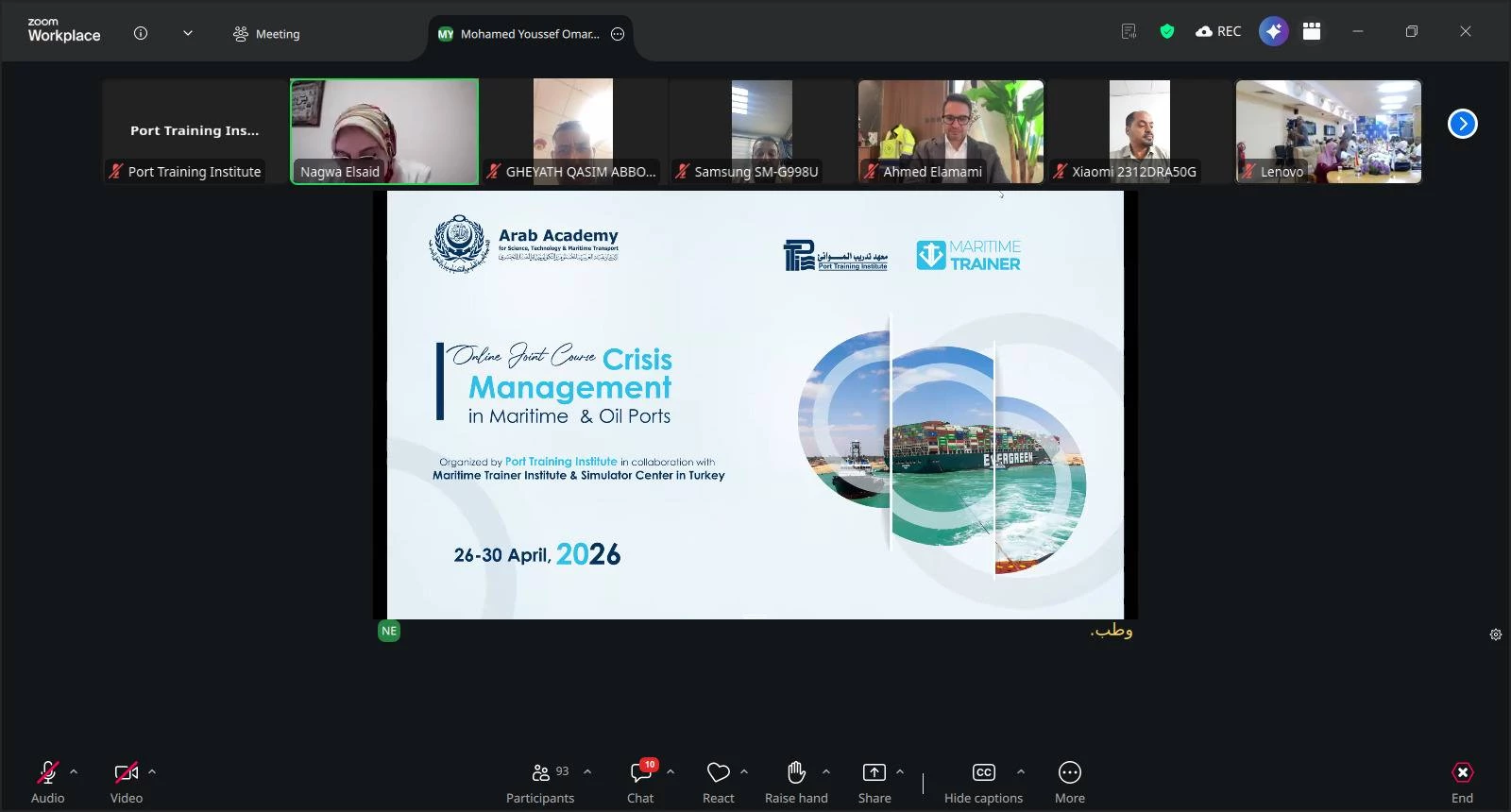Image resolution: width=1511 pixels, height=812 pixels.
Task: Expand raise hand options arrow
Action: pos(826,772)
